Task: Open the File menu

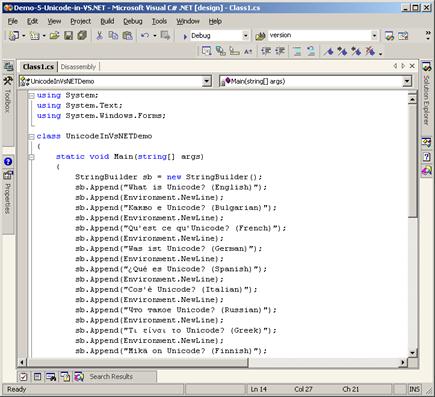Action: (x=12, y=21)
